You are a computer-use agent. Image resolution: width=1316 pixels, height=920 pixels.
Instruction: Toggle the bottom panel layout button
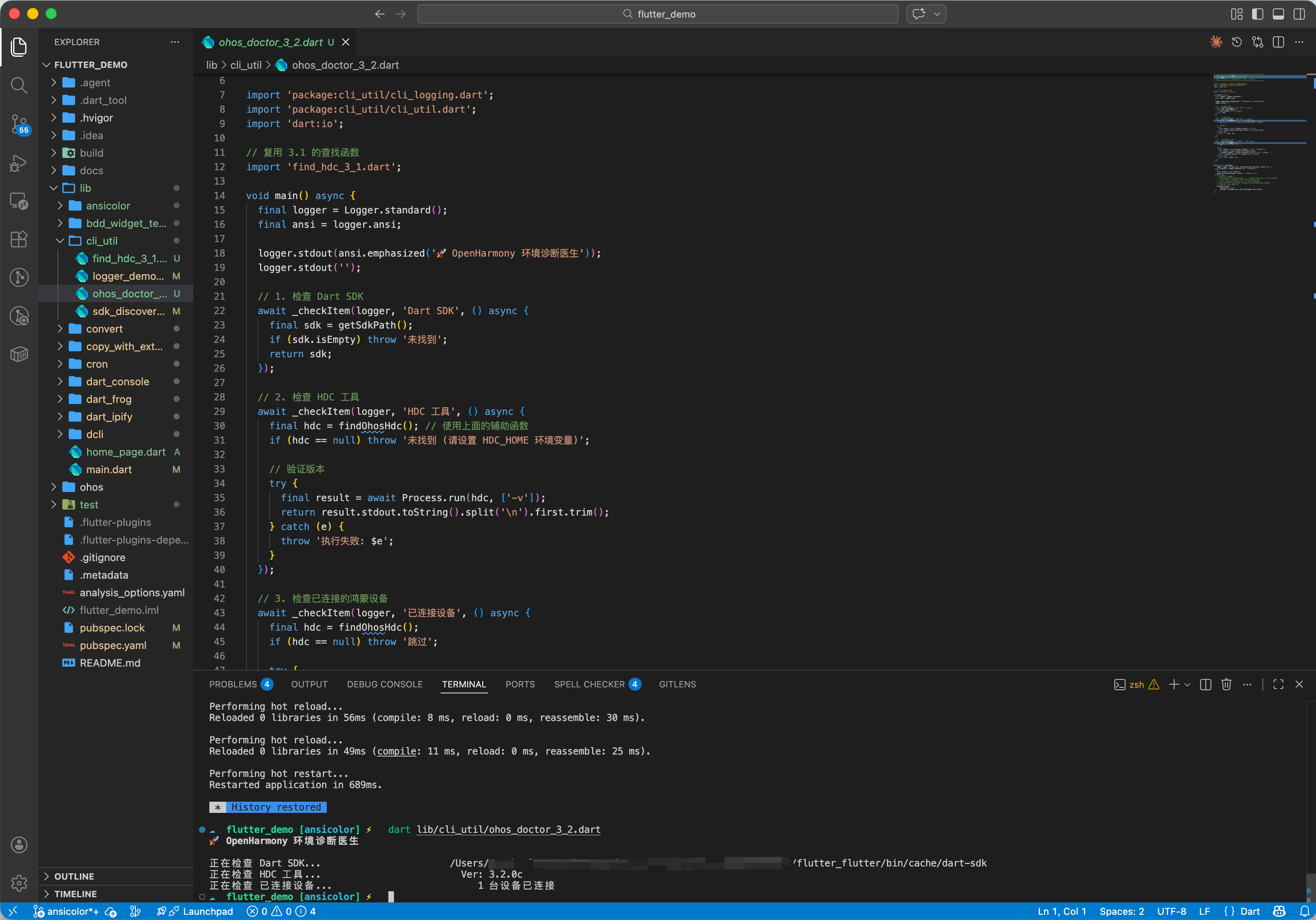pos(1278,14)
